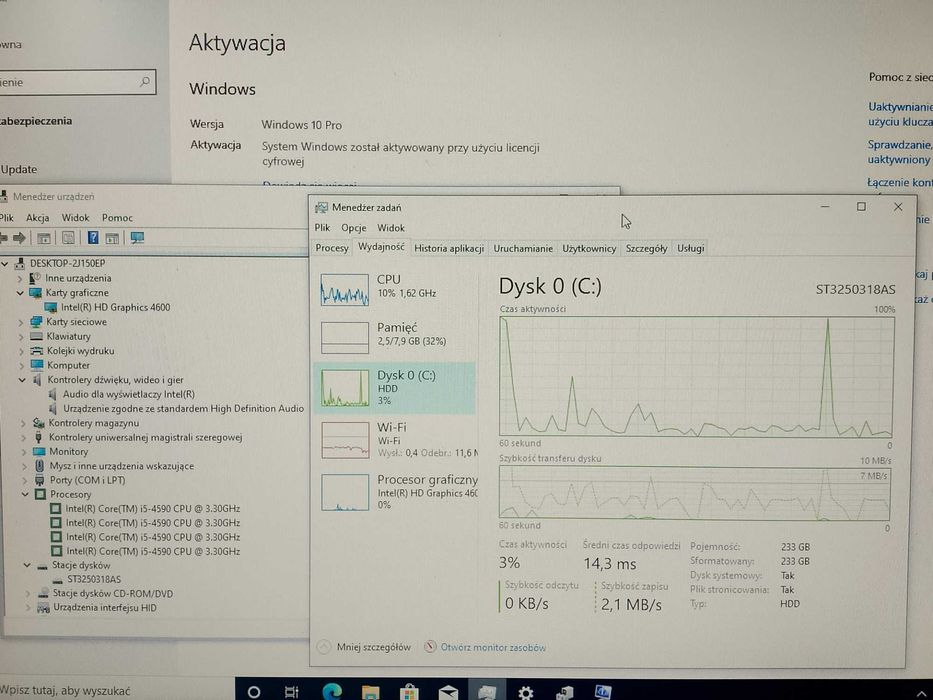Collapse Procesory node
The height and width of the screenshot is (700, 933).
pos(25,494)
